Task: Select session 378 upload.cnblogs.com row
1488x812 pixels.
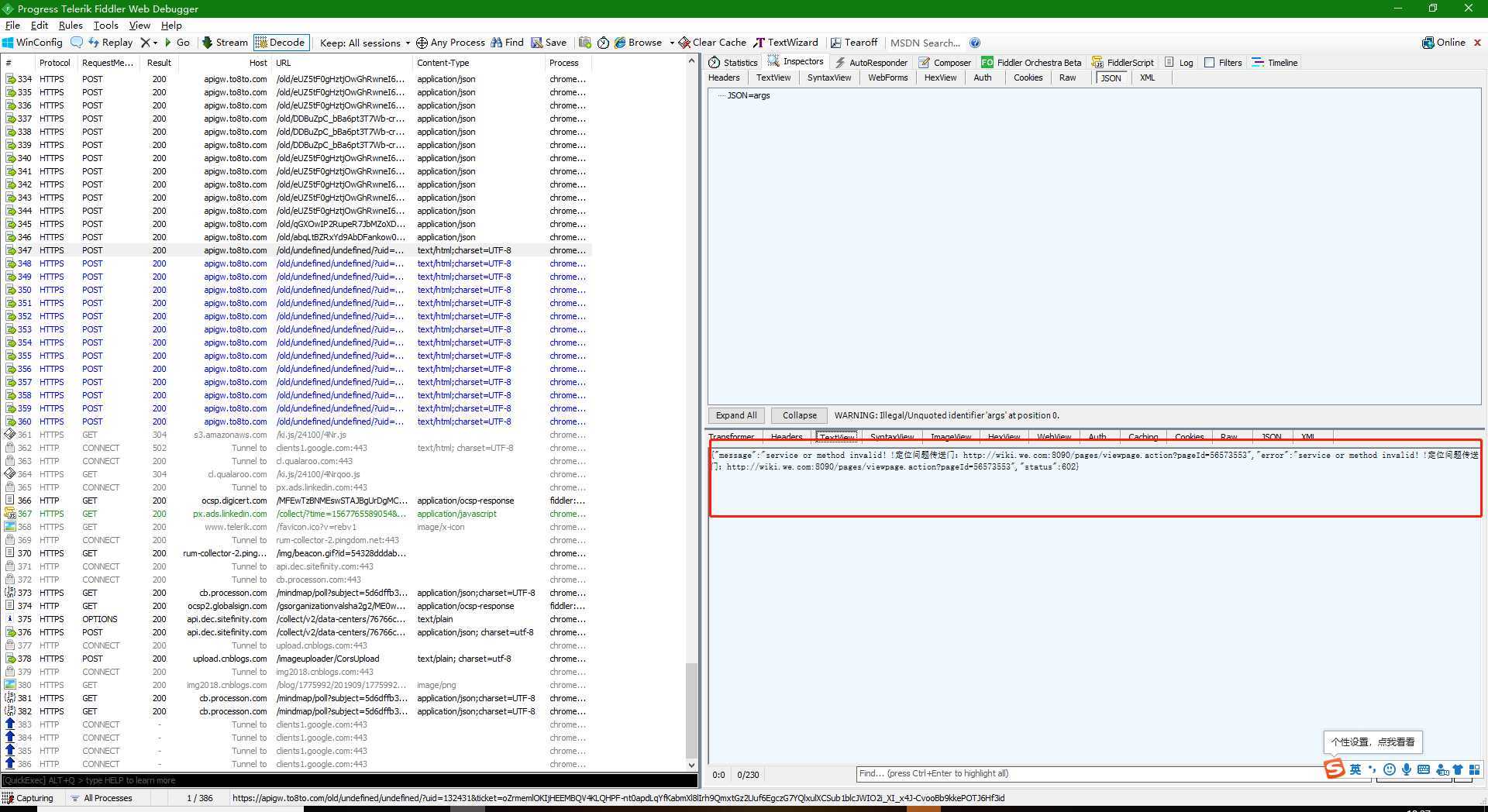Action: (x=297, y=659)
